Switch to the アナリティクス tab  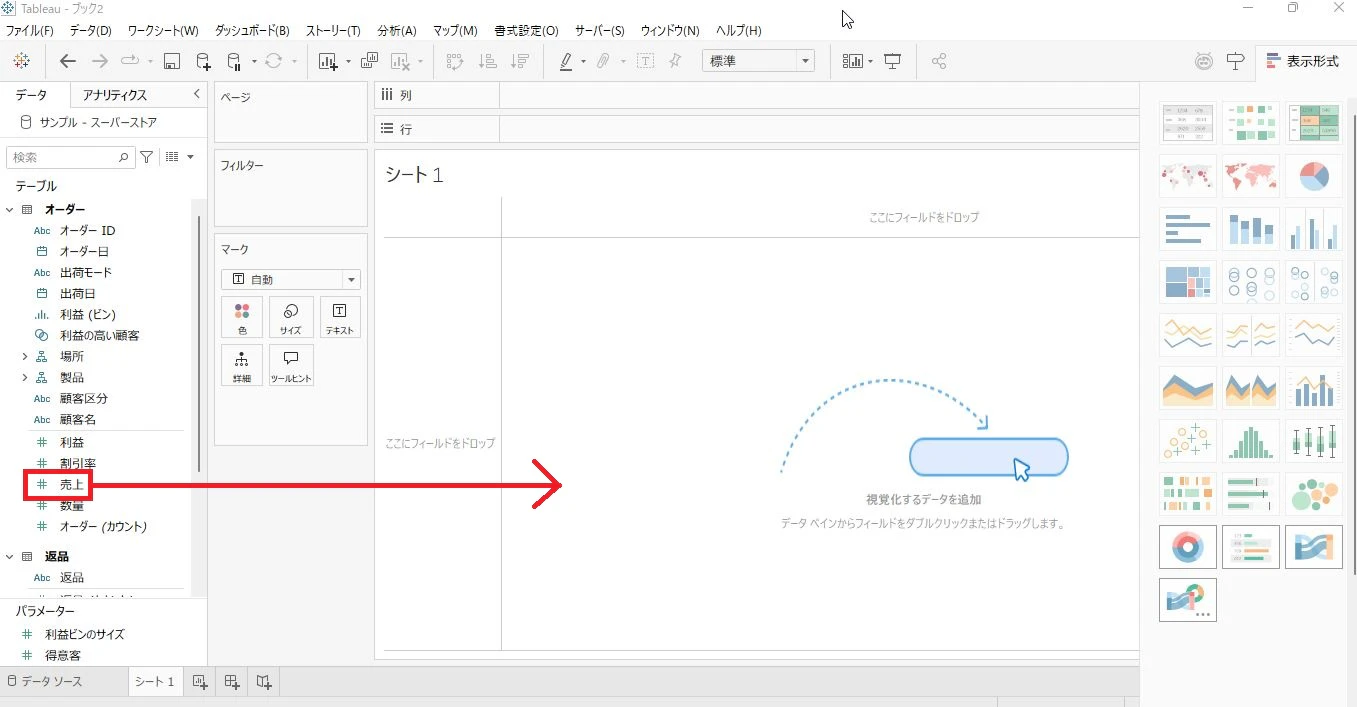(115, 95)
